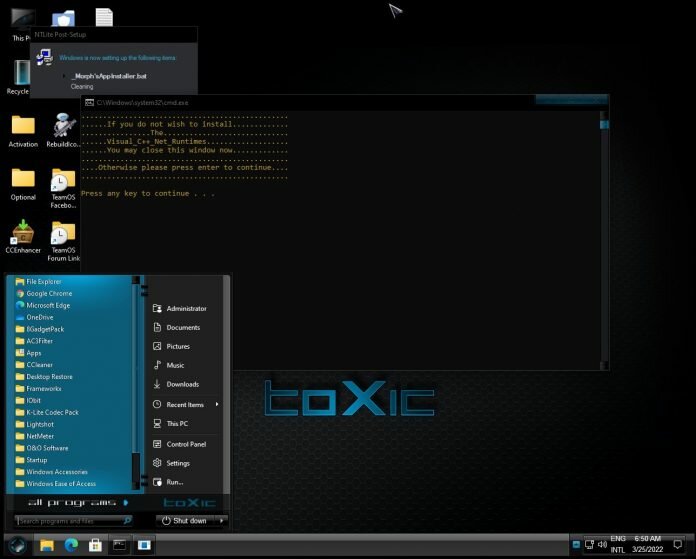
Task: Open the shut down options arrow
Action: [221, 520]
